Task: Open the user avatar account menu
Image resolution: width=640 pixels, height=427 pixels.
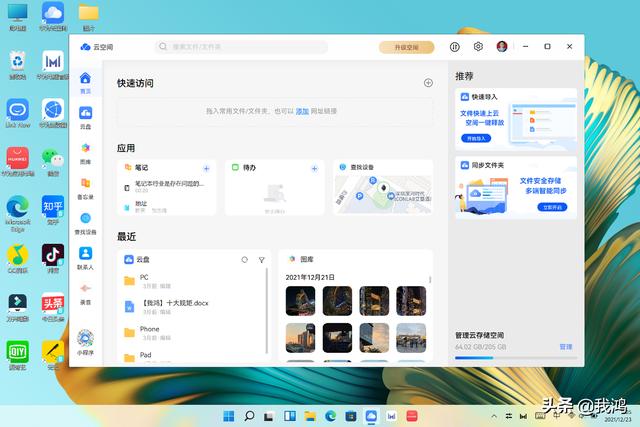Action: click(502, 47)
